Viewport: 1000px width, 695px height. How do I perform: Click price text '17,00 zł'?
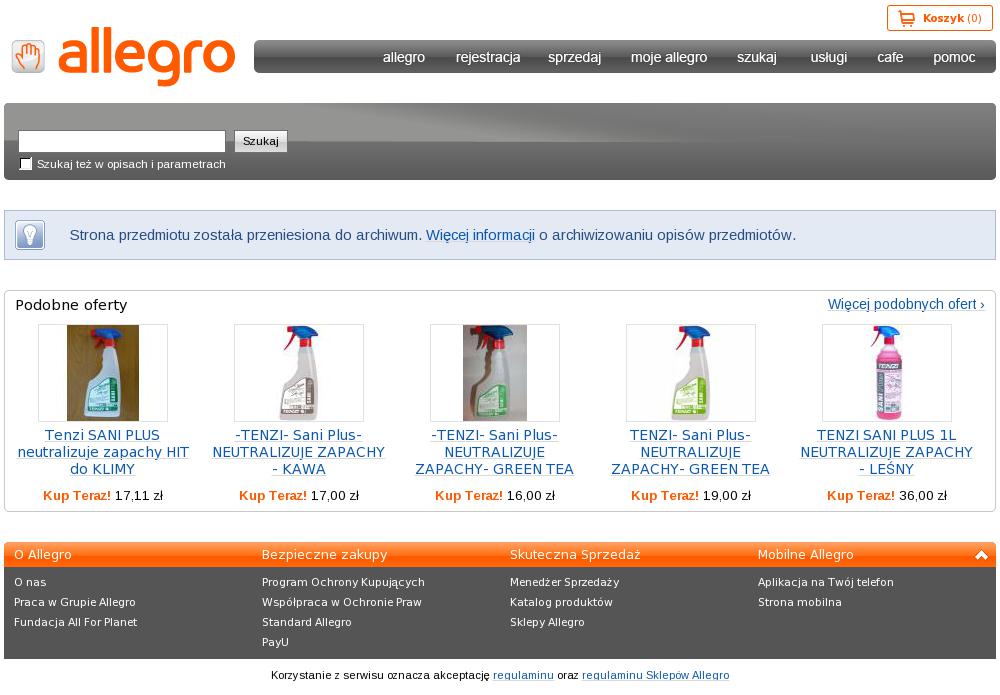[335, 495]
